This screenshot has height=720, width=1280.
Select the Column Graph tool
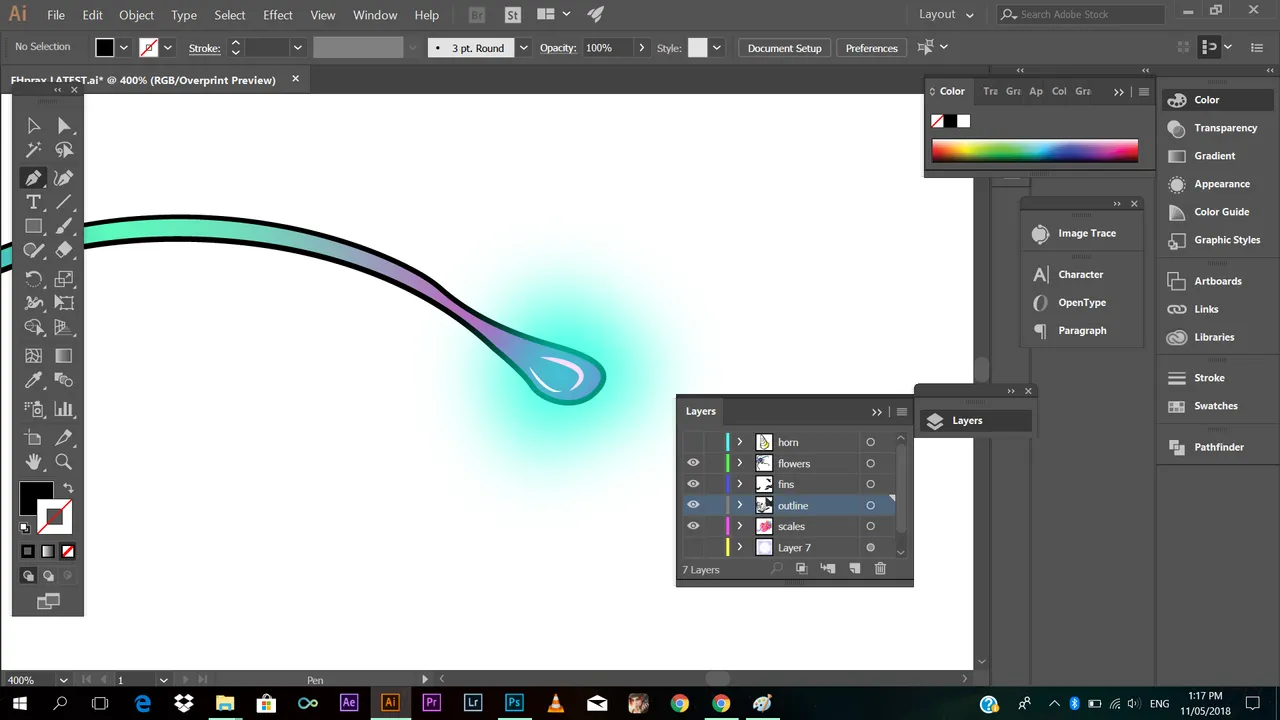(x=64, y=409)
